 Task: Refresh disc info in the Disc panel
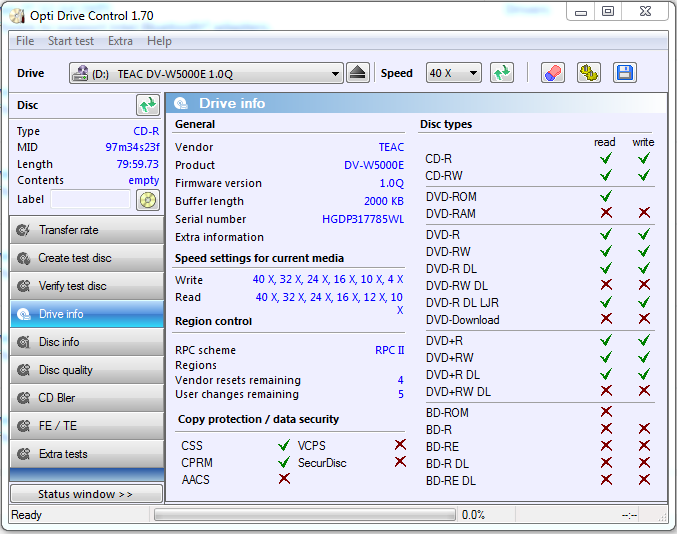pyautogui.click(x=148, y=105)
